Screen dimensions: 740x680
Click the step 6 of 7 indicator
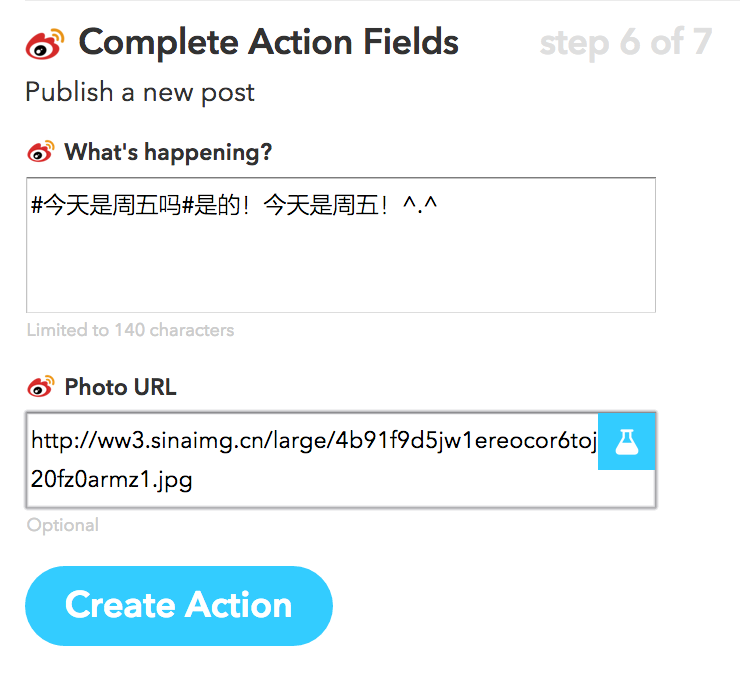tap(625, 43)
